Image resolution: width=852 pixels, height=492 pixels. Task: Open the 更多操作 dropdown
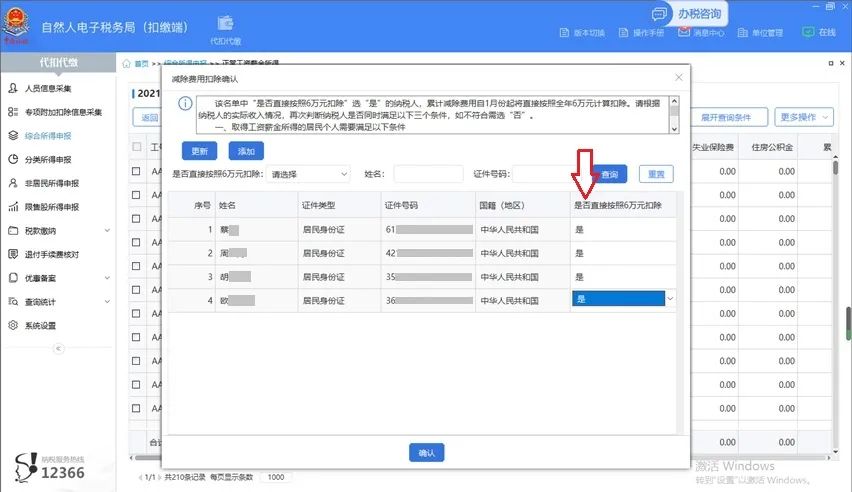click(805, 117)
